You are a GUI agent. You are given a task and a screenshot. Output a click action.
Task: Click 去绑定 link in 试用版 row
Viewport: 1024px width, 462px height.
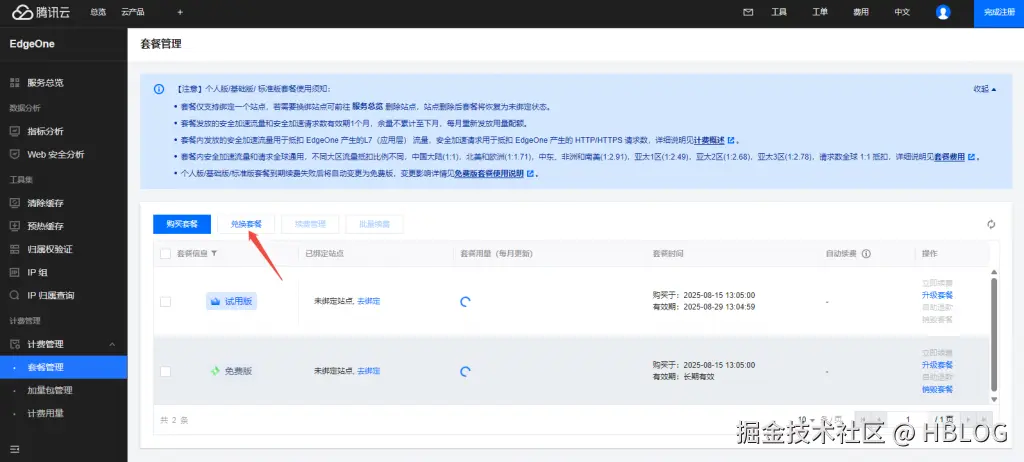click(x=368, y=301)
